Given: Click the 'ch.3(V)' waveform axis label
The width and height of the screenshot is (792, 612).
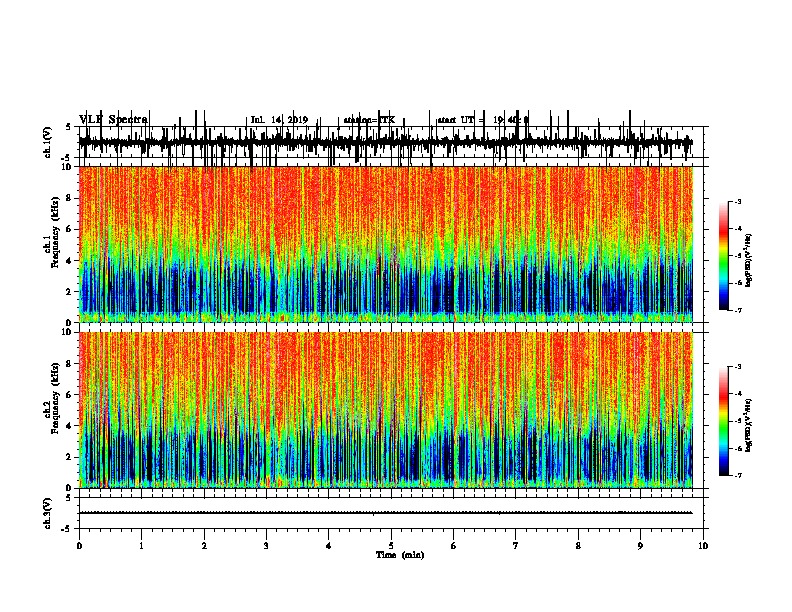Looking at the screenshot, I should [48, 513].
